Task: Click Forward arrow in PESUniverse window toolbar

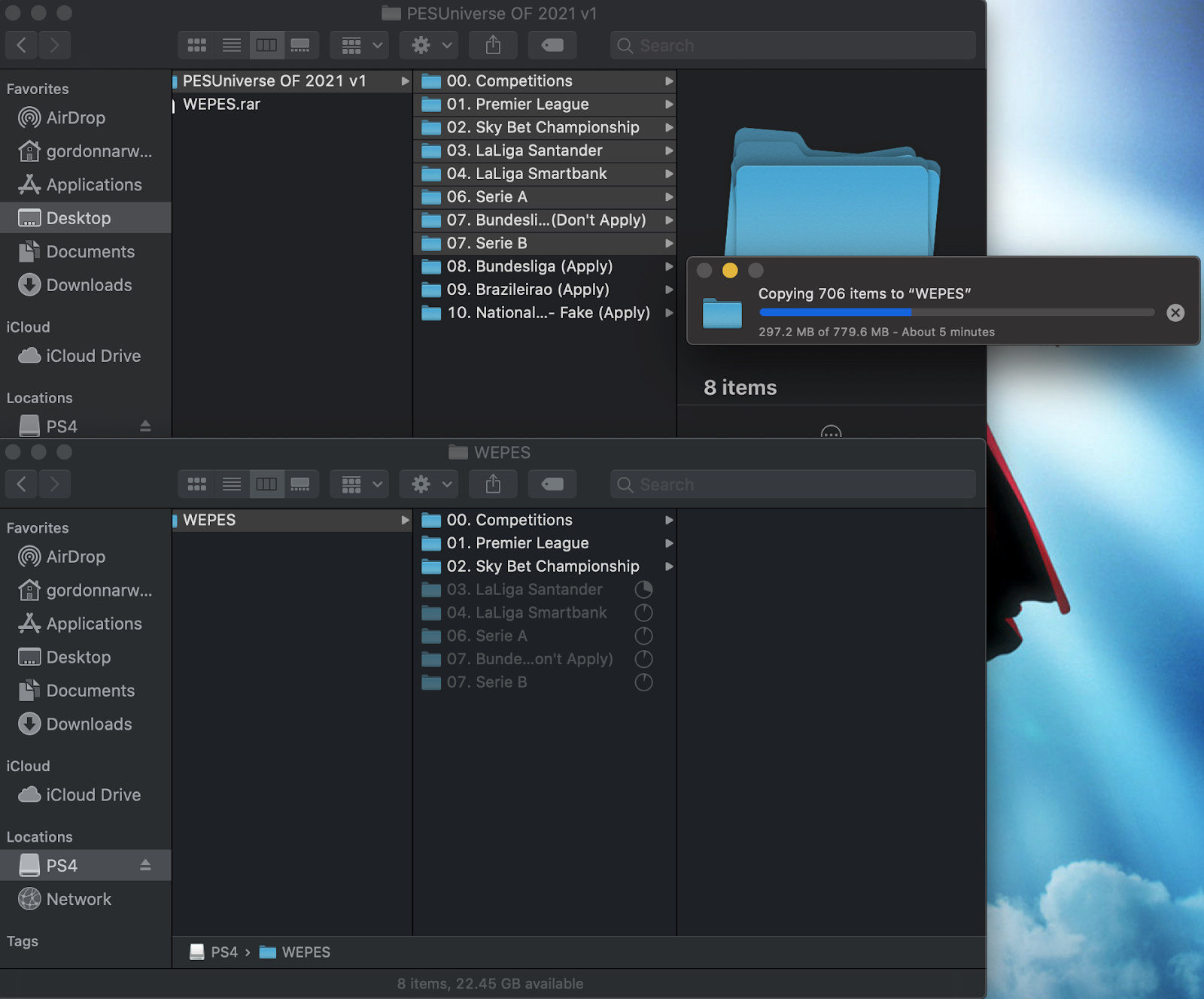Action: [54, 45]
